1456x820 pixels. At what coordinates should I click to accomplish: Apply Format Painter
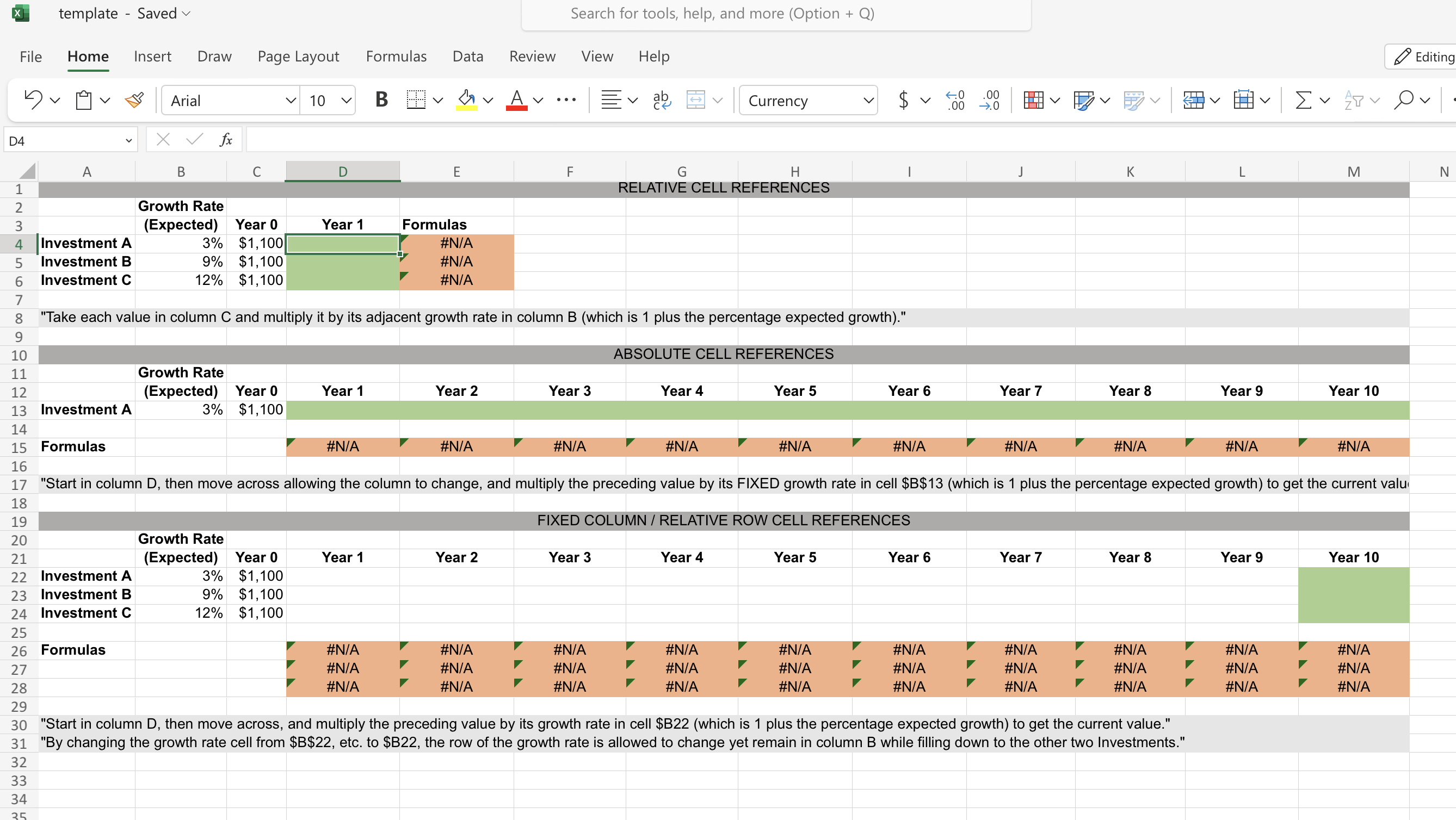134,100
